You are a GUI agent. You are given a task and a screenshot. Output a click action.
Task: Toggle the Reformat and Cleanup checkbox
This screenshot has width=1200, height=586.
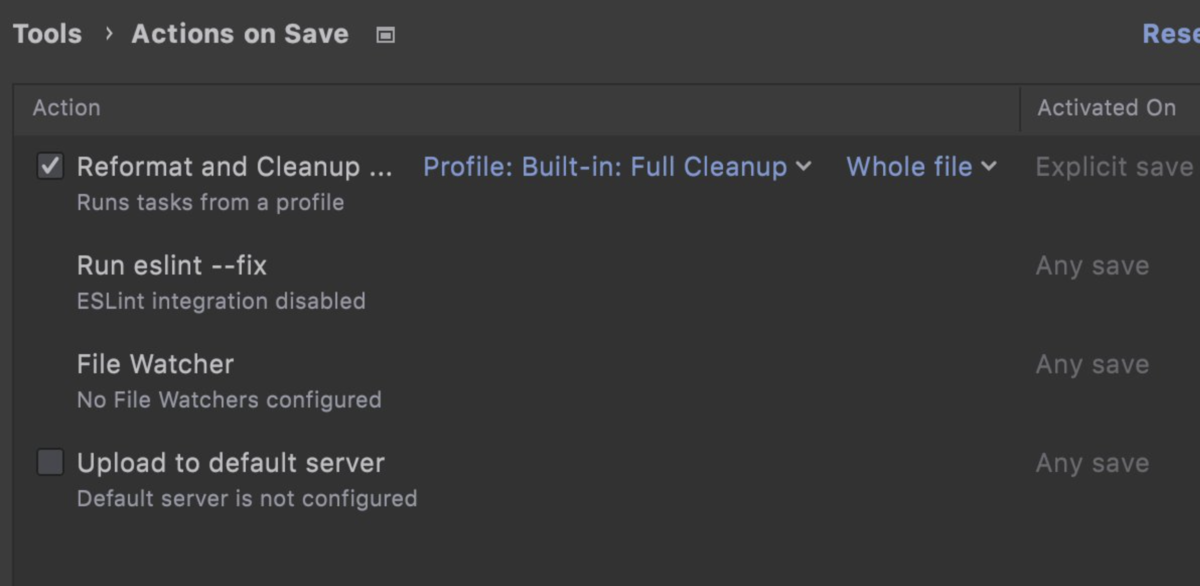pyautogui.click(x=50, y=166)
